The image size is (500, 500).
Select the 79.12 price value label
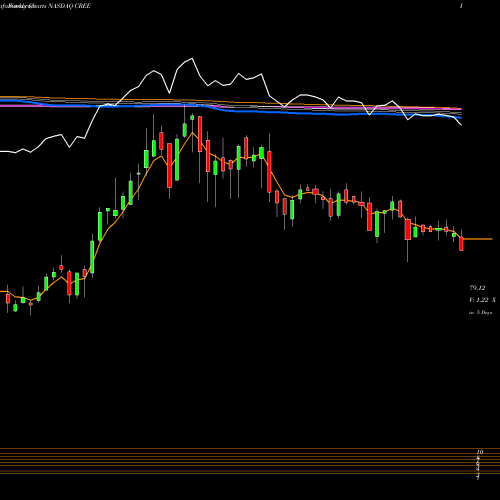(x=477, y=288)
